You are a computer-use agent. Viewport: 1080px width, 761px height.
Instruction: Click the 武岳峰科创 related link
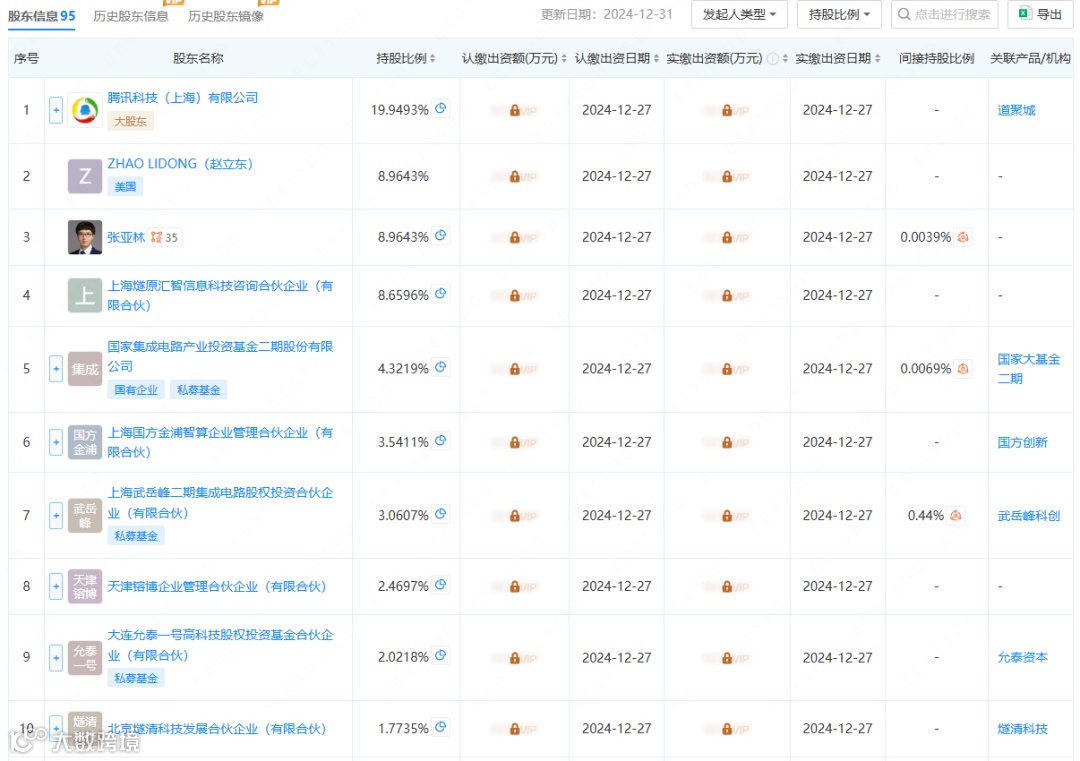(x=1028, y=516)
